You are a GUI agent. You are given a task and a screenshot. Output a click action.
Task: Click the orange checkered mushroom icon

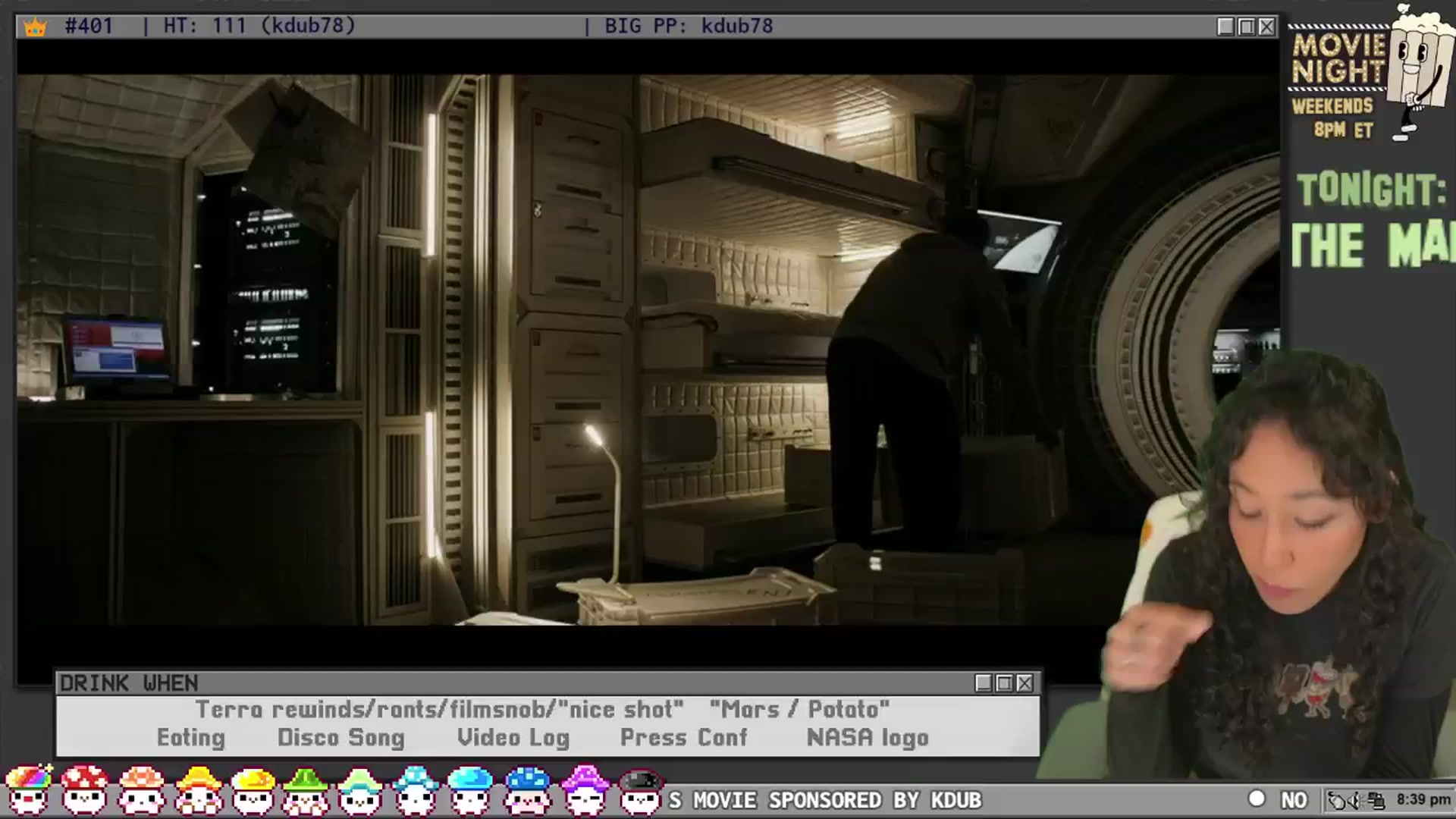(141, 790)
